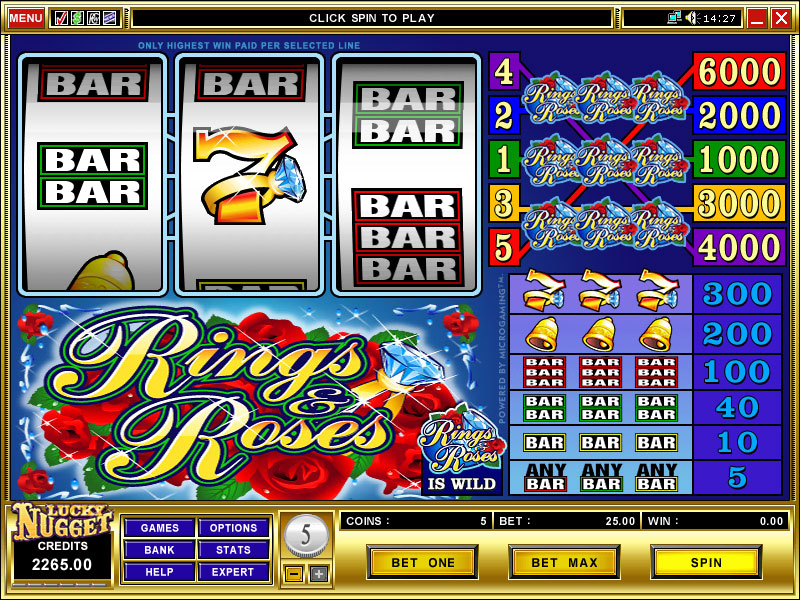Image resolution: width=800 pixels, height=600 pixels.
Task: Open the GAMES menu
Action: (x=160, y=528)
